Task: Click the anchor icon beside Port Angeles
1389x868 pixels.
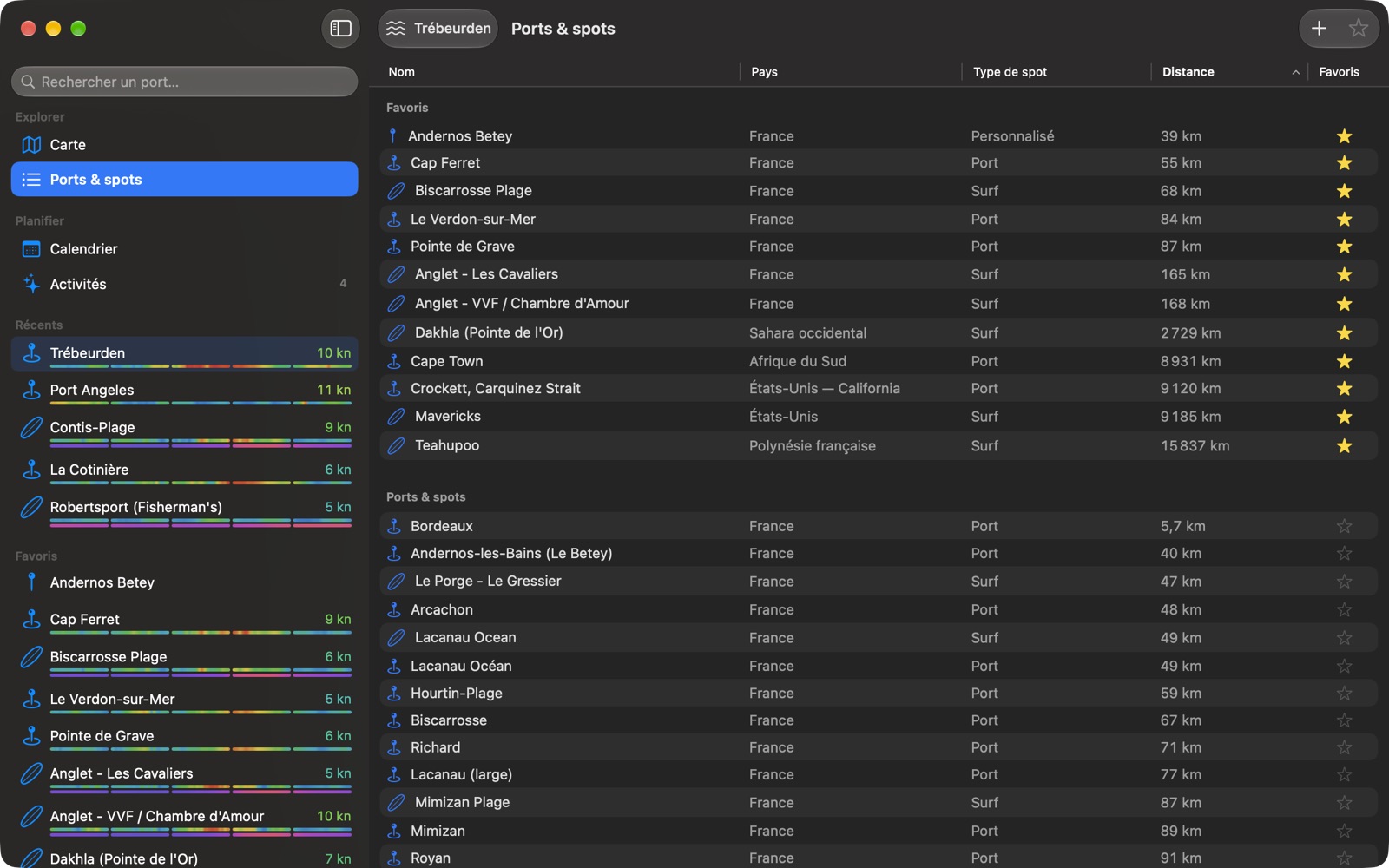Action: pos(31,390)
